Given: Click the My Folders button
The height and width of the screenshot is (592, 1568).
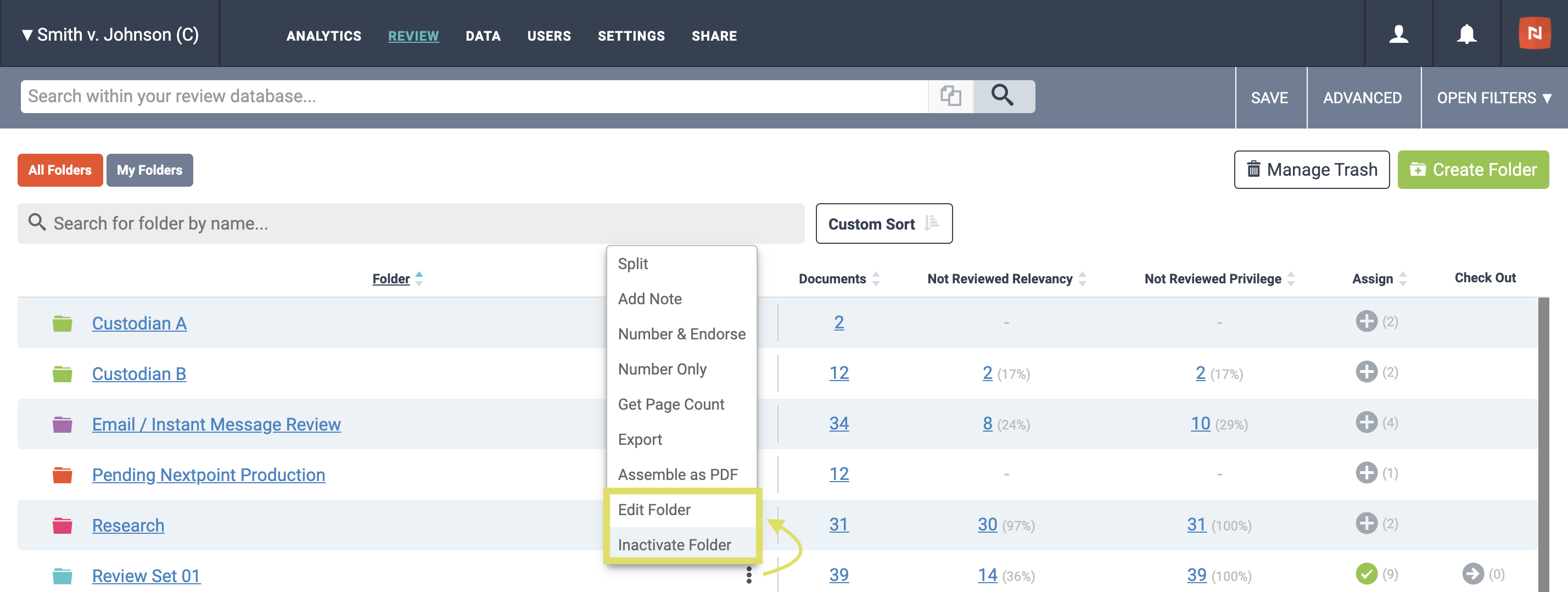Looking at the screenshot, I should coord(149,170).
